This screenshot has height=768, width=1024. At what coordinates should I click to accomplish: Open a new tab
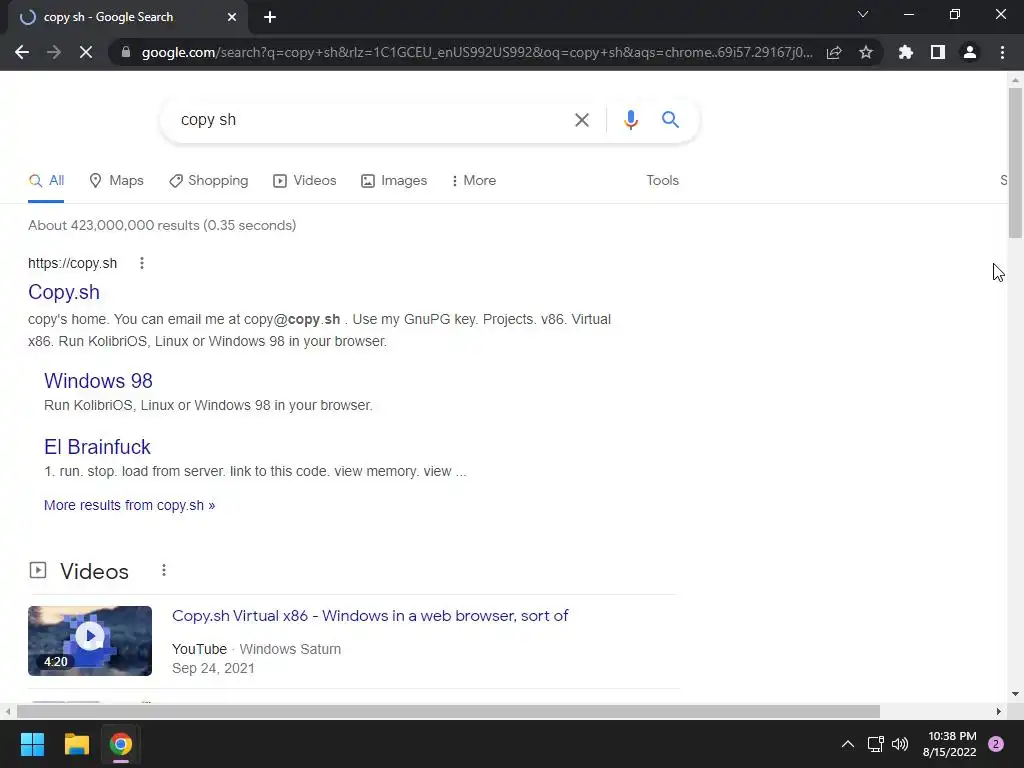[270, 17]
